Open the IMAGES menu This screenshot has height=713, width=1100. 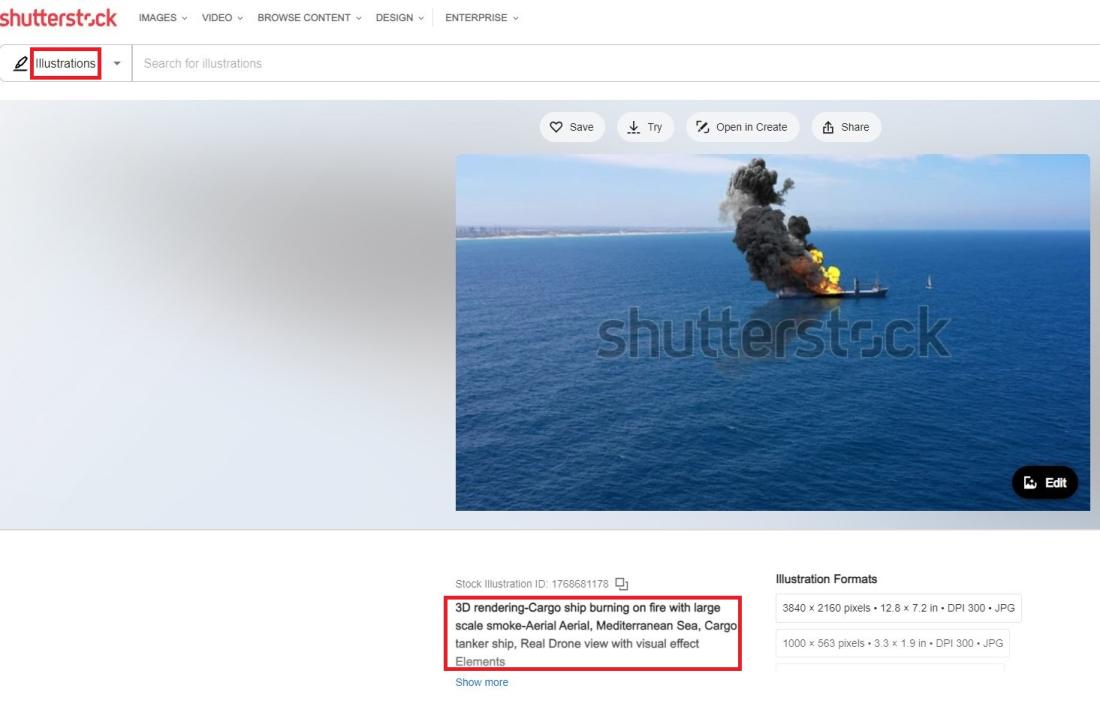[163, 18]
